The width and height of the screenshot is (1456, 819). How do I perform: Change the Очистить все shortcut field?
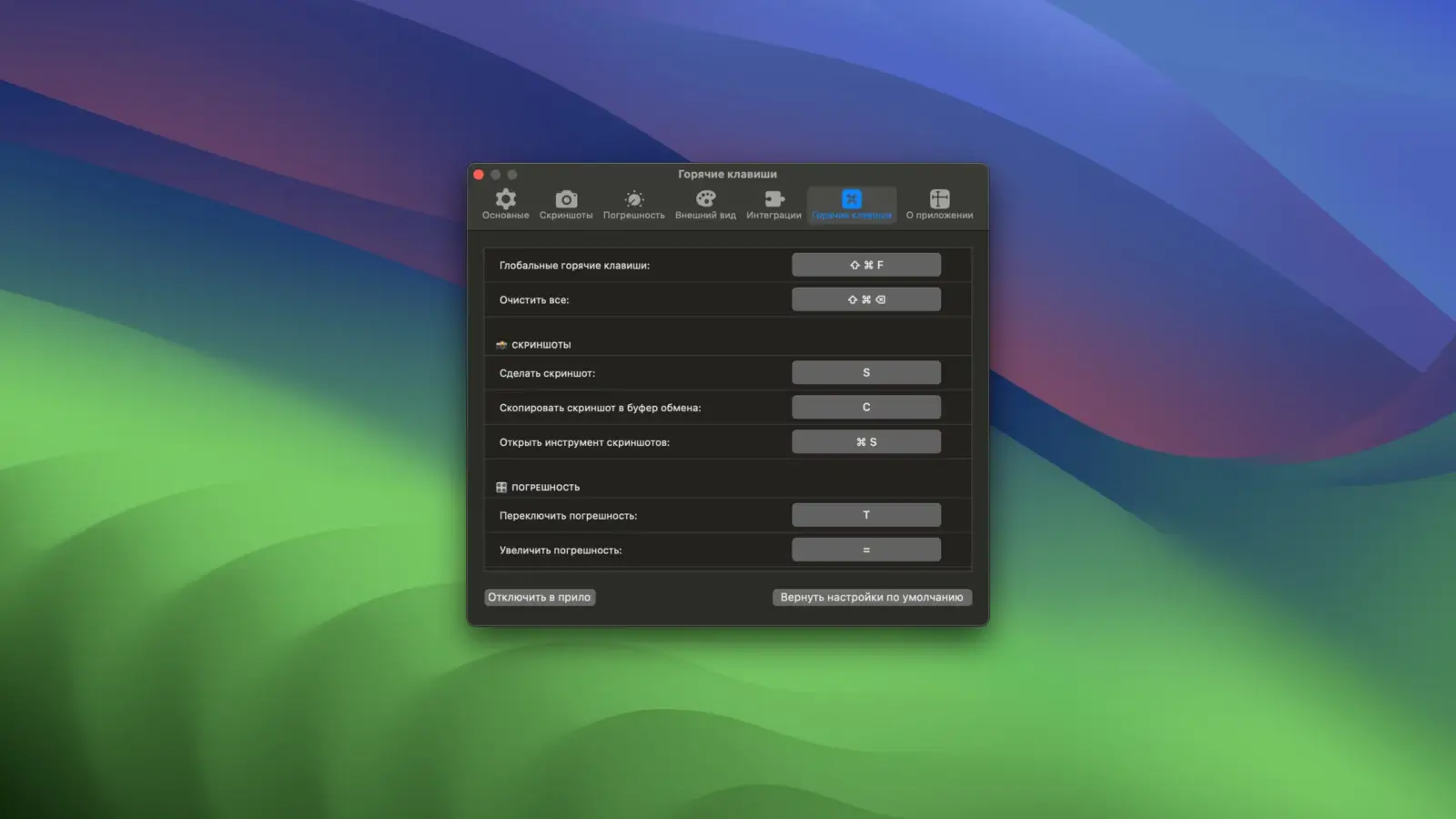click(865, 299)
